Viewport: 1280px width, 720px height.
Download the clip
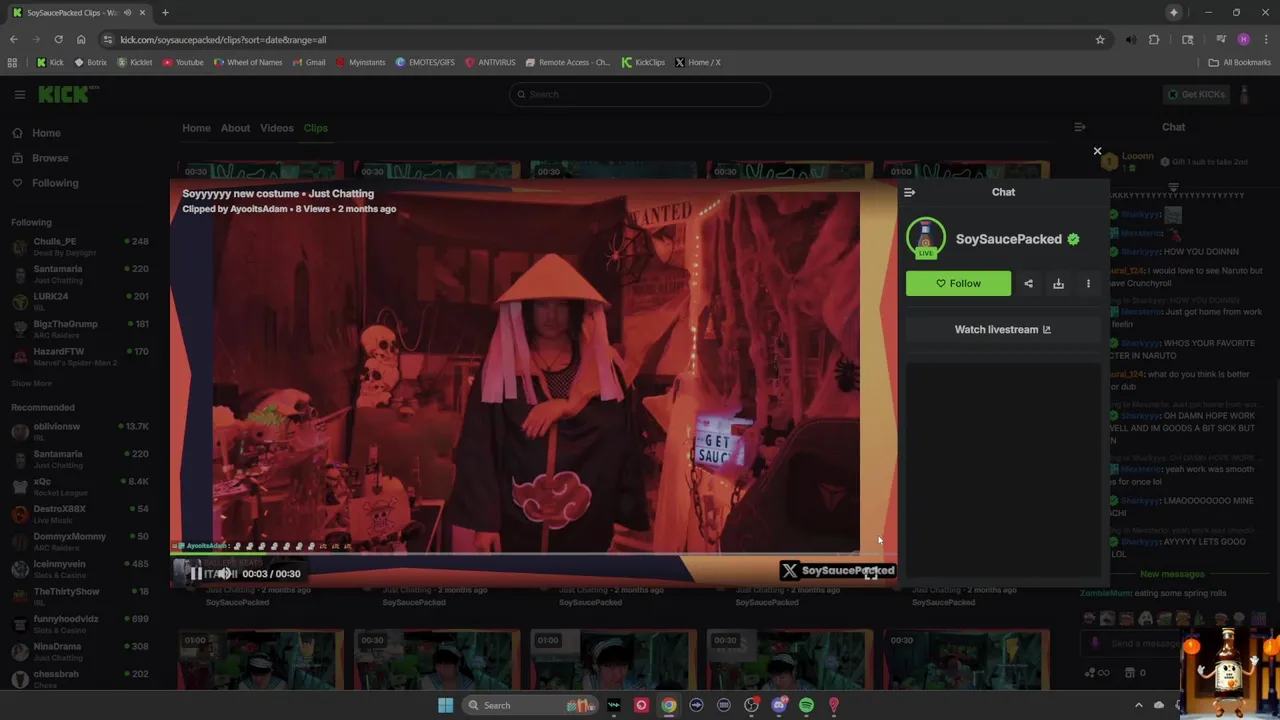[x=1058, y=283]
